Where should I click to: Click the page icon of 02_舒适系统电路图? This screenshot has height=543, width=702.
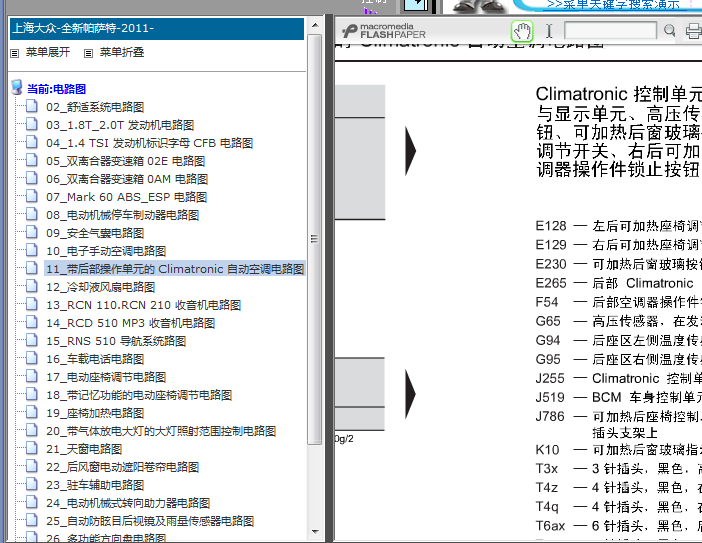(32, 106)
